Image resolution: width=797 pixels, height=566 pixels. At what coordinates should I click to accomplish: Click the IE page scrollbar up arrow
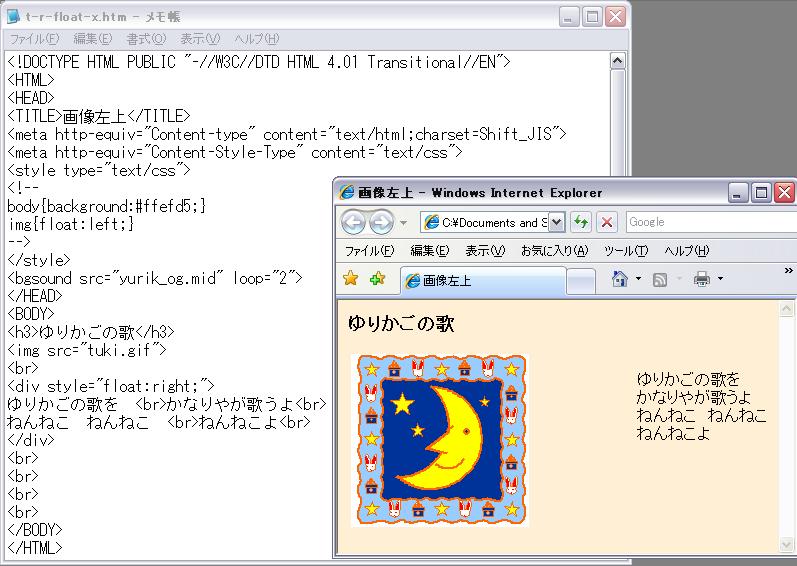pos(786,308)
